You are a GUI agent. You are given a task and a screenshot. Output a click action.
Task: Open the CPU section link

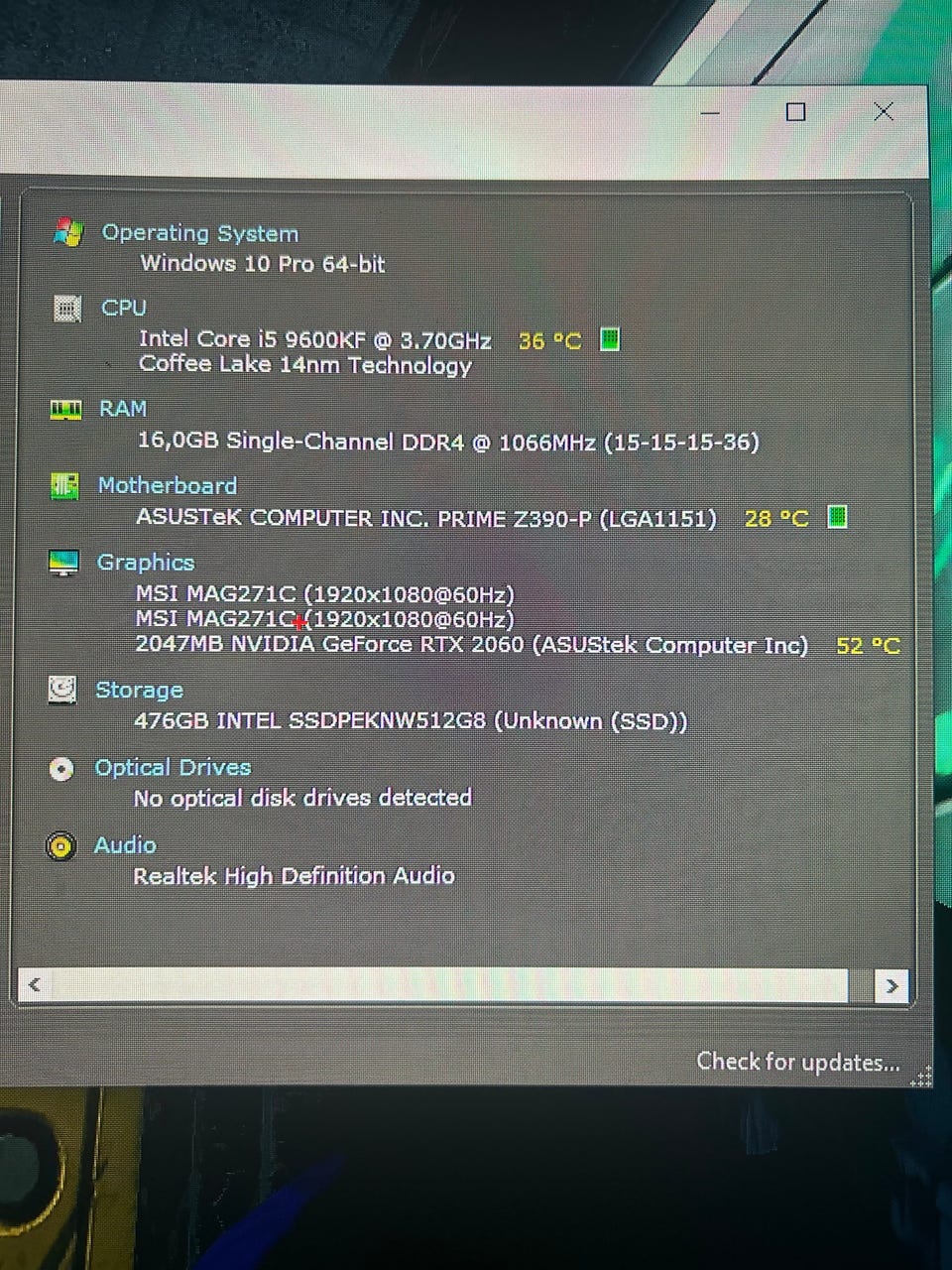(123, 308)
